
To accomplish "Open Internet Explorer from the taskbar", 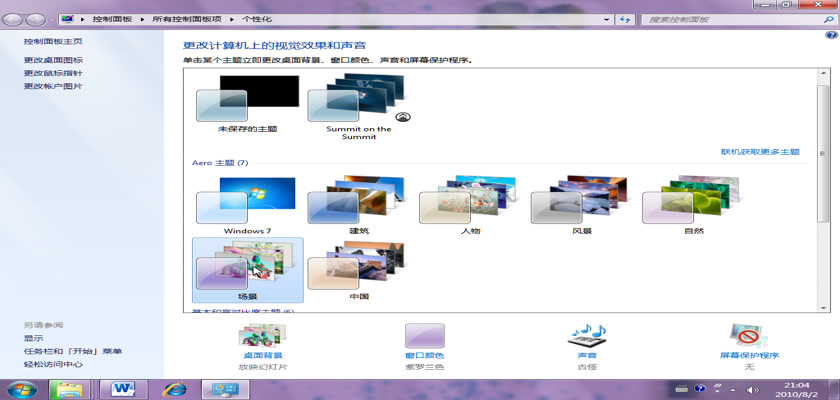I will 175,388.
